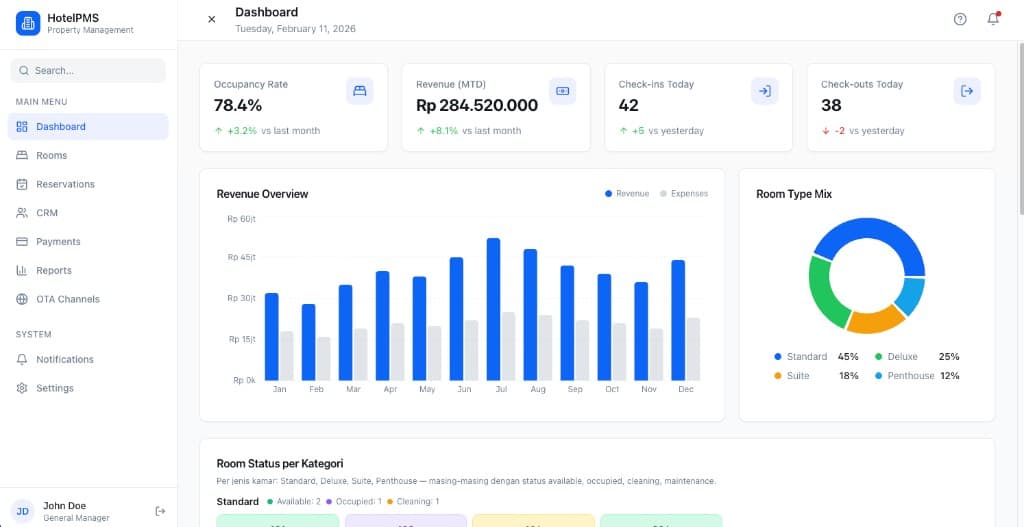1024x527 pixels.
Task: Go to Reservations in the sidebar
Action: tap(65, 185)
